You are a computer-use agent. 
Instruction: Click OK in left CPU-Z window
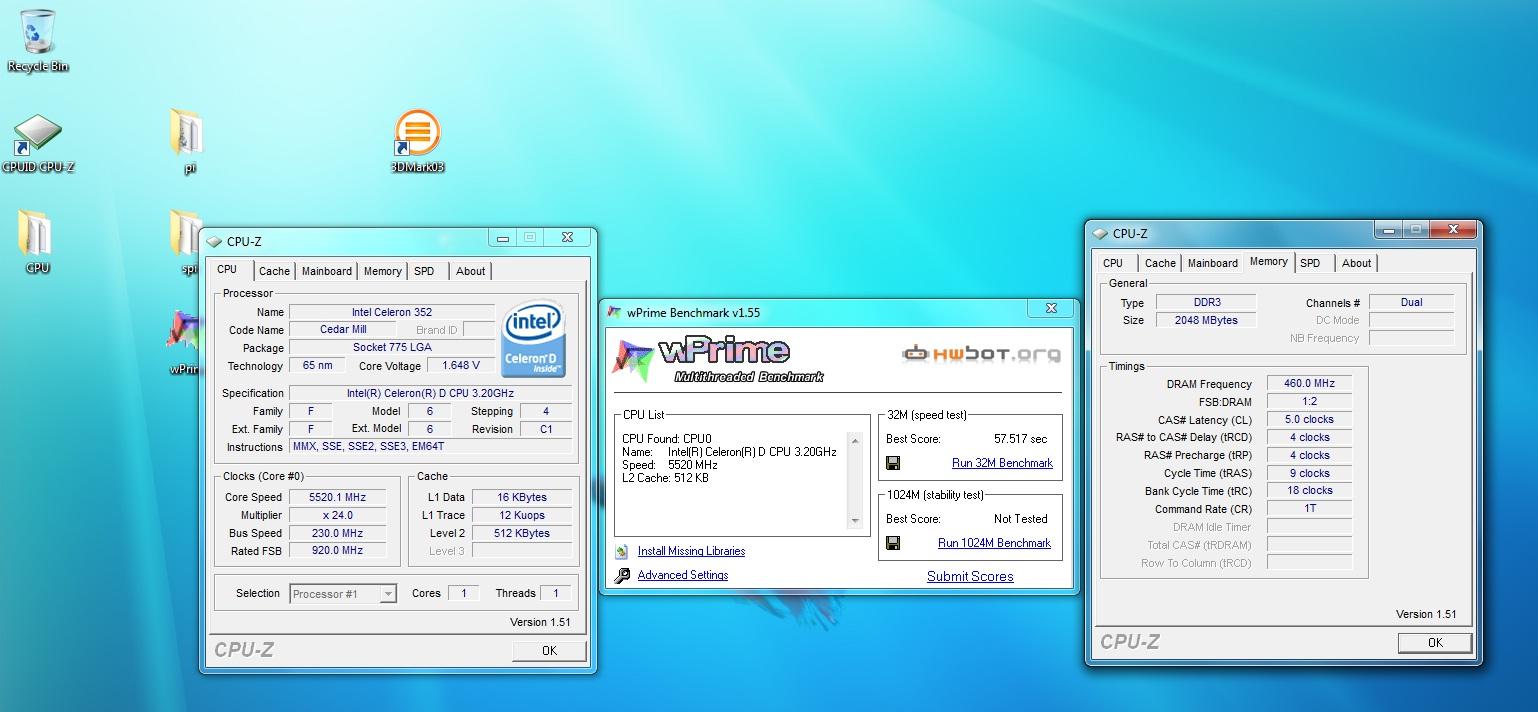[549, 650]
